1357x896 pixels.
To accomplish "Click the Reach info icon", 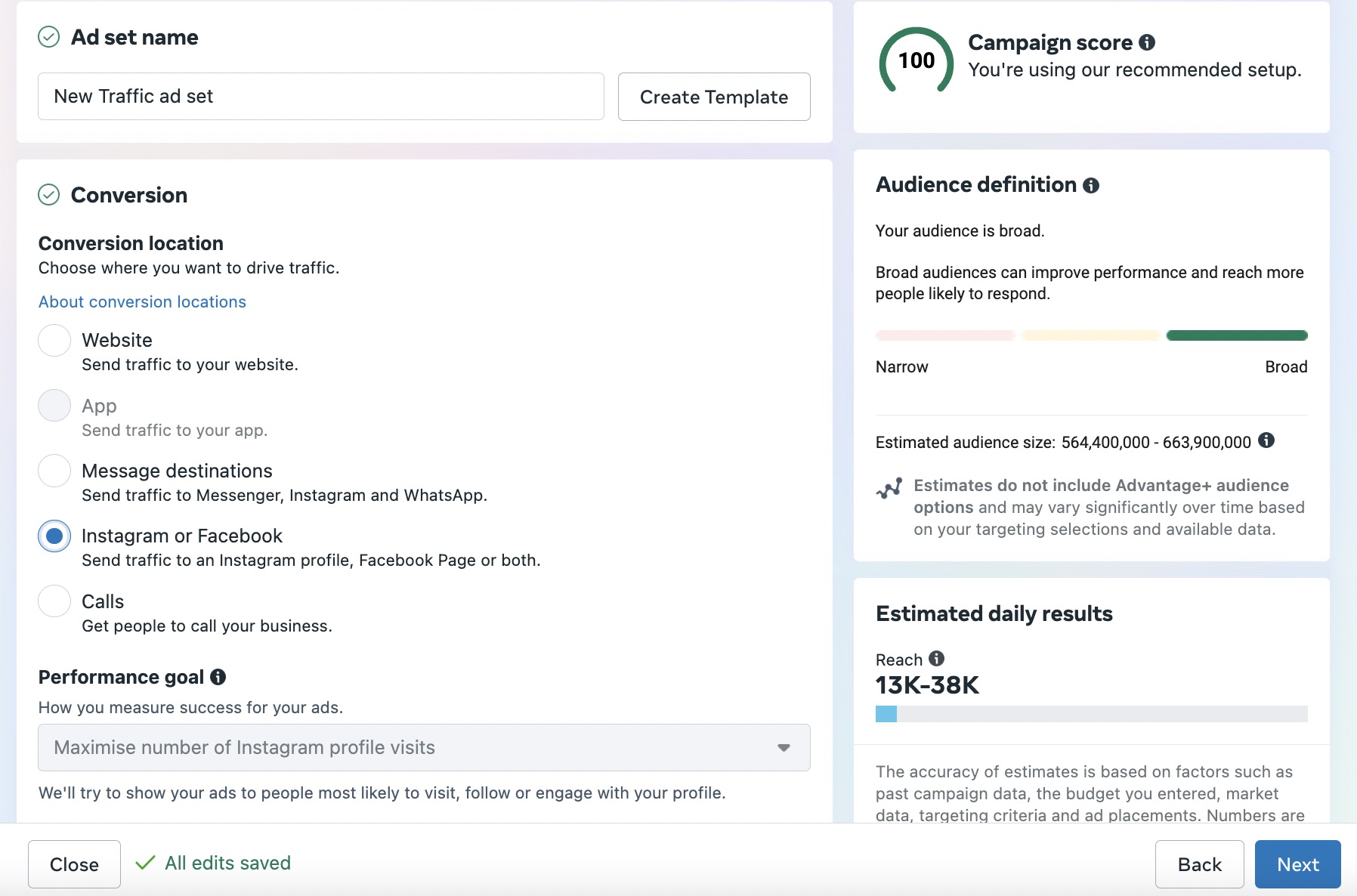I will click(x=936, y=659).
